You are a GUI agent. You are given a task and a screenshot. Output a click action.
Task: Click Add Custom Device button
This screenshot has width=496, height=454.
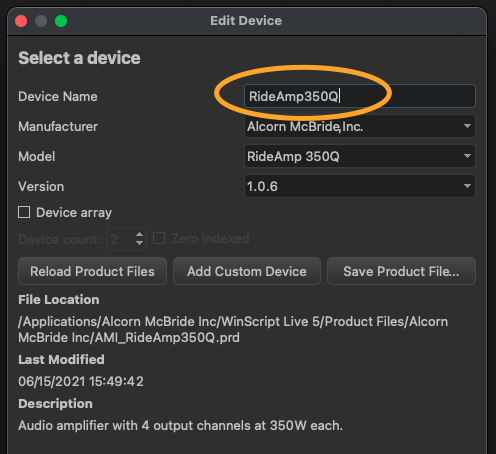pyautogui.click(x=247, y=271)
